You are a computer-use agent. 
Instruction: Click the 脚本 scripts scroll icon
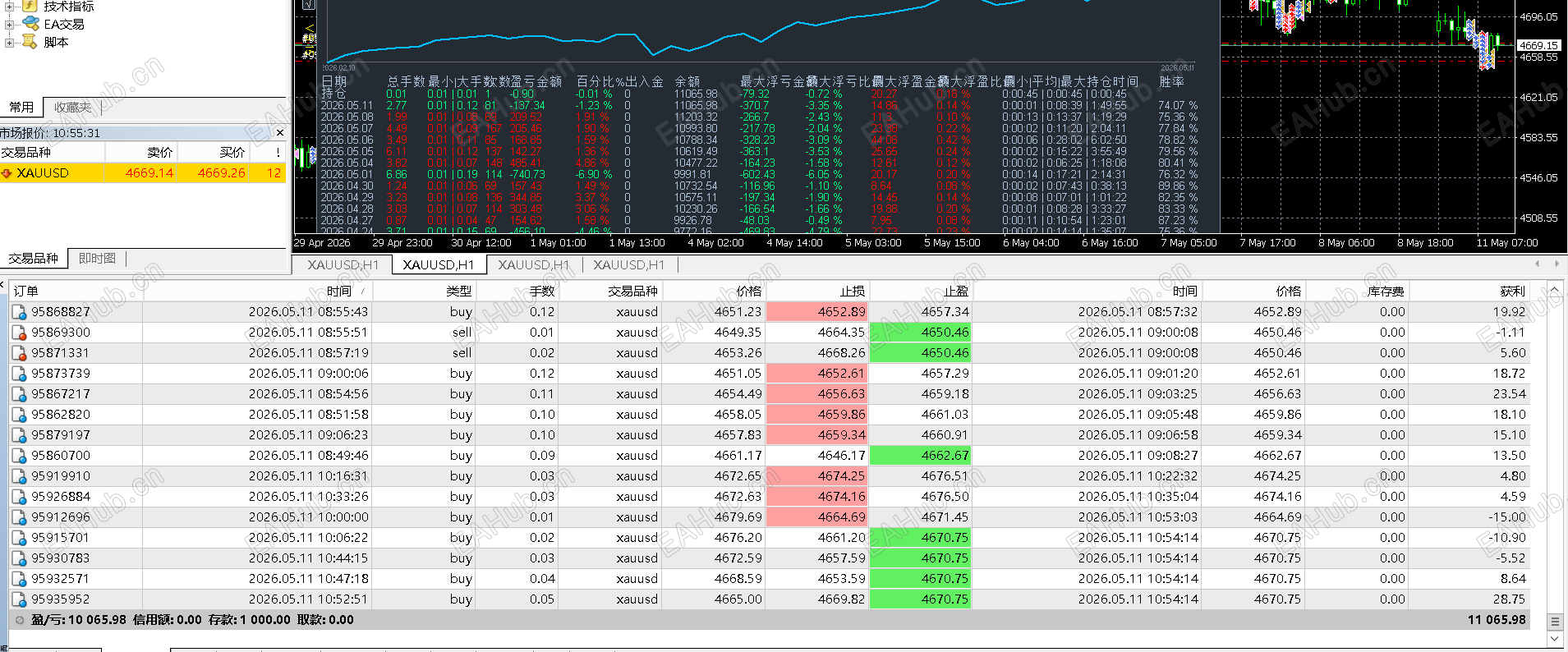(x=30, y=42)
